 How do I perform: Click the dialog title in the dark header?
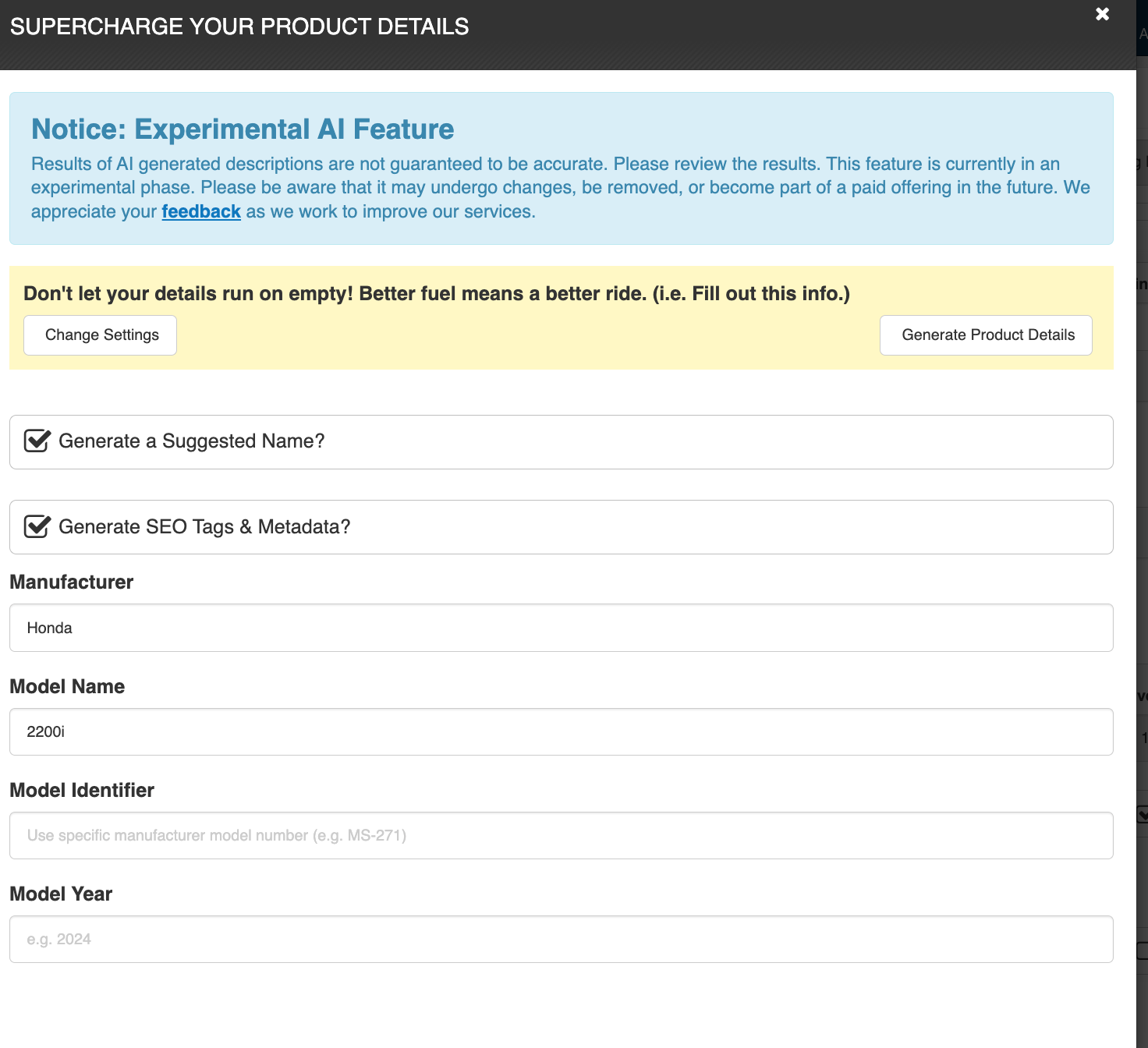[x=239, y=27]
